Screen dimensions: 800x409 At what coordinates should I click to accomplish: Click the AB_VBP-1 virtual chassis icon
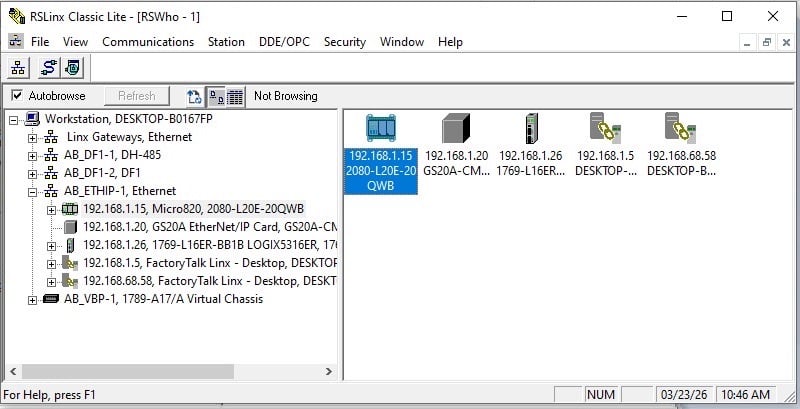(51, 299)
